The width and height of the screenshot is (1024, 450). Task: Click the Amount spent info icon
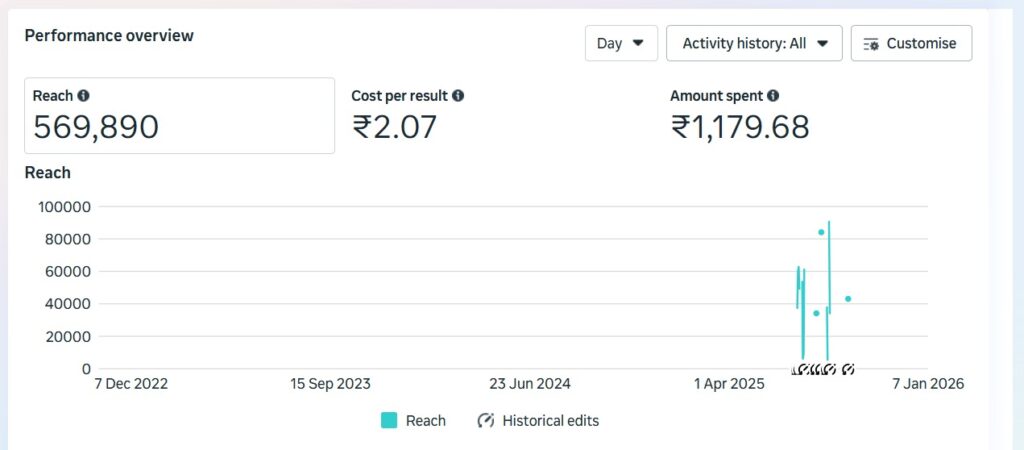[x=773, y=96]
